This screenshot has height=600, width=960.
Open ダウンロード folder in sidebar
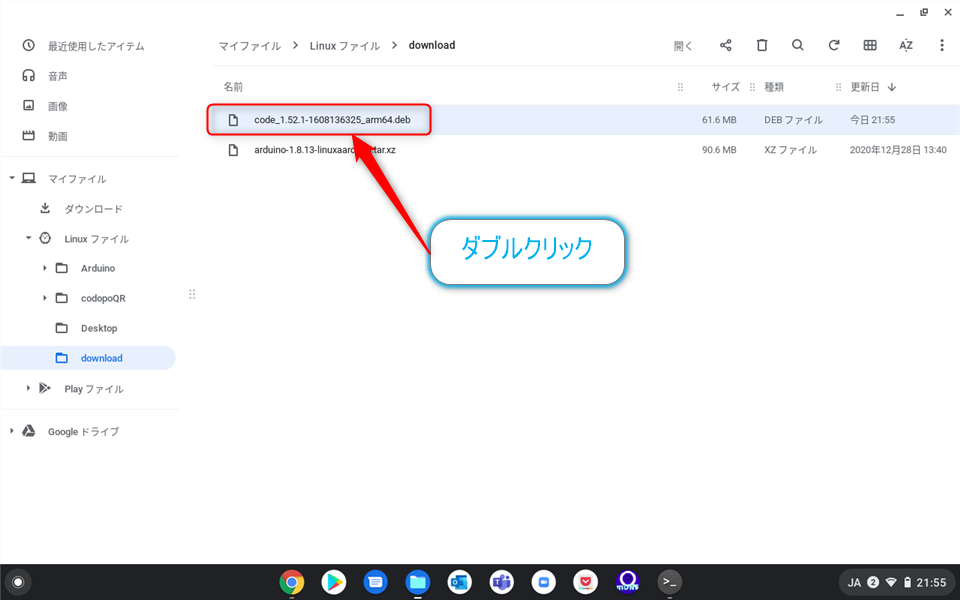click(93, 209)
